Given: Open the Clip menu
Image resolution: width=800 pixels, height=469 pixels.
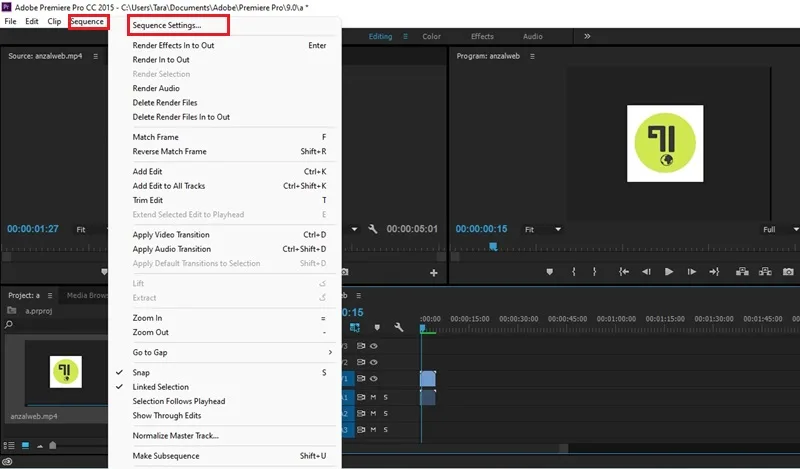Looking at the screenshot, I should pos(54,21).
